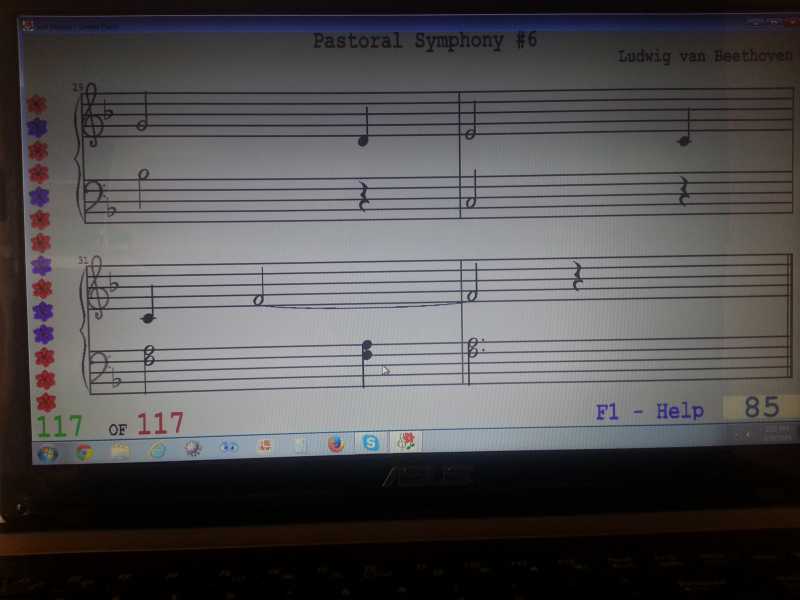
Task: Open the Windows Start menu orb
Action: tap(47, 454)
